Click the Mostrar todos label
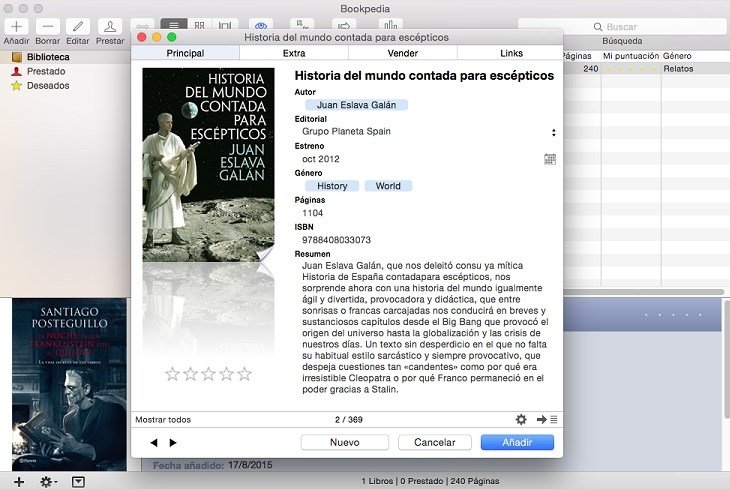Viewport: 730px width, 489px height. pyautogui.click(x=163, y=420)
